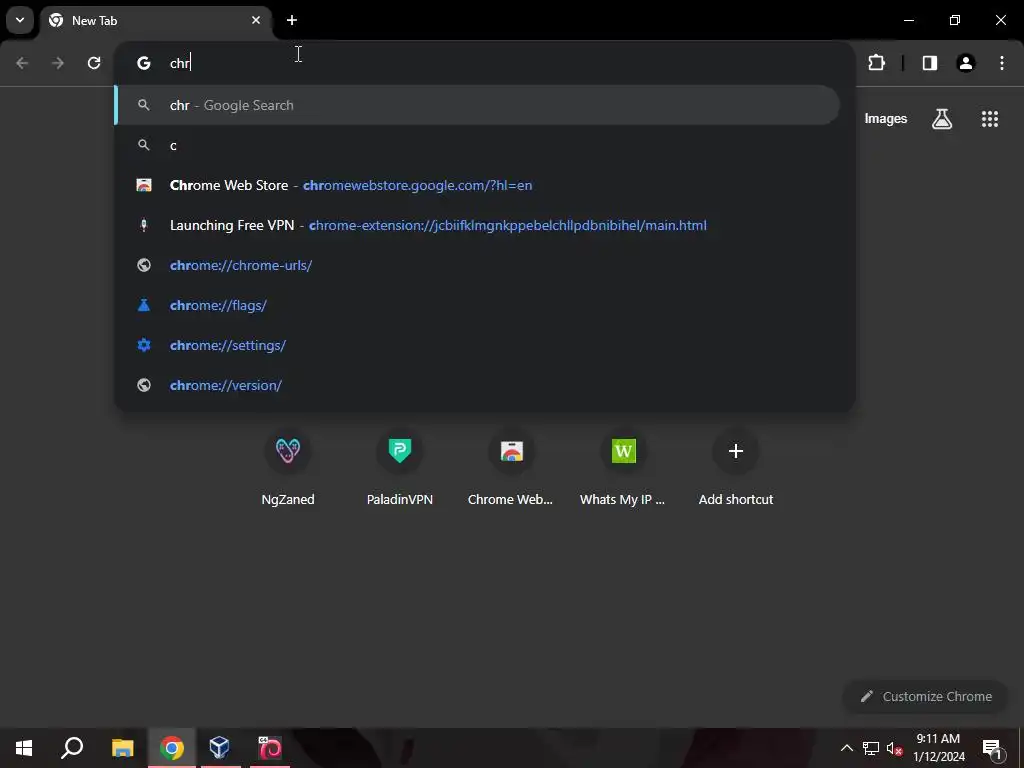
Task: Select the New Tab tab
Action: coord(155,20)
